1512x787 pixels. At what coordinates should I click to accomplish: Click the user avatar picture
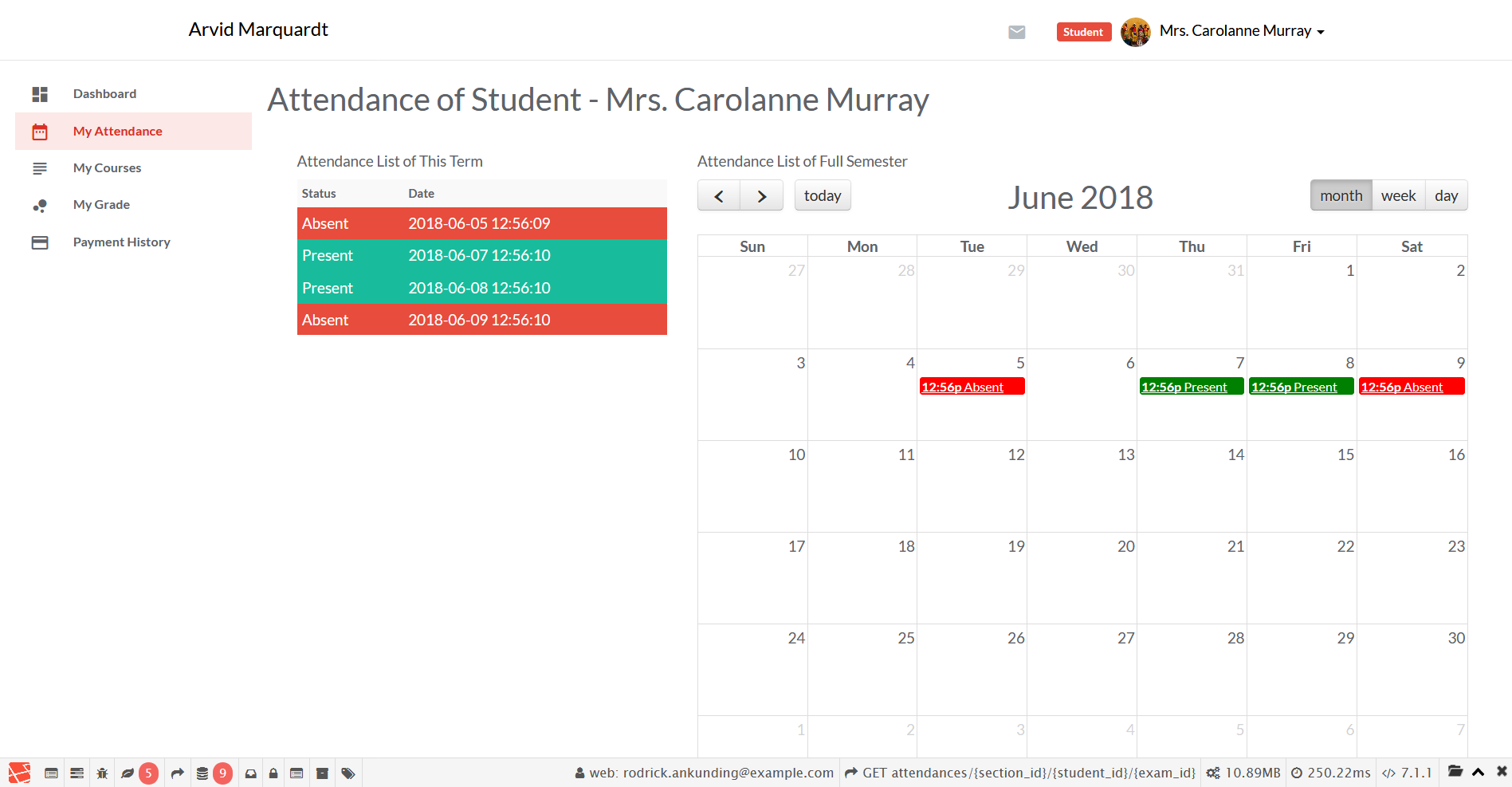[1136, 32]
